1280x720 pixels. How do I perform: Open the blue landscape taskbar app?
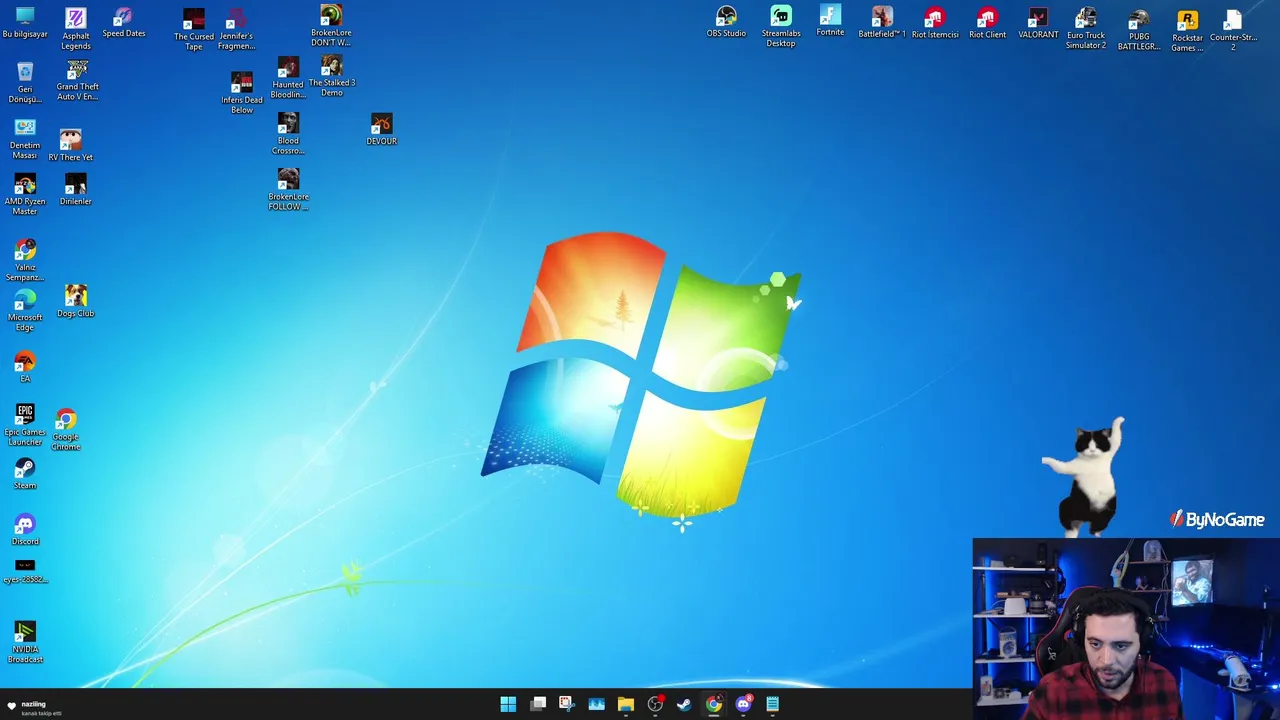[x=596, y=704]
